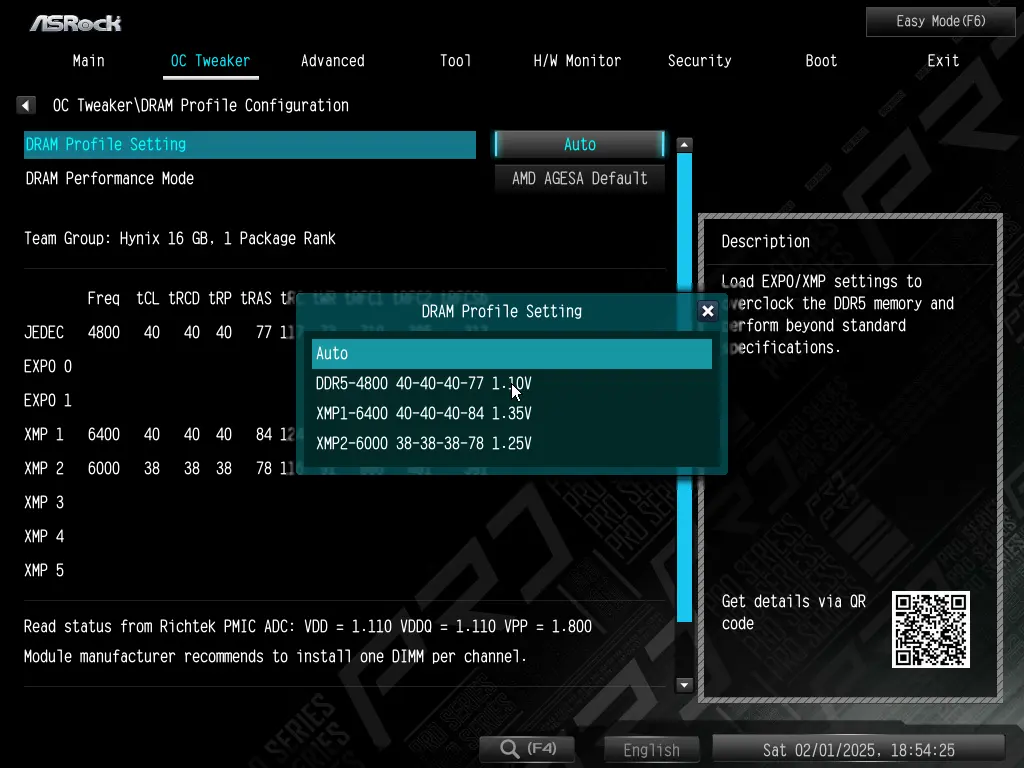Image resolution: width=1024 pixels, height=768 pixels.
Task: Click the JEDEC row label
Action: (x=44, y=332)
